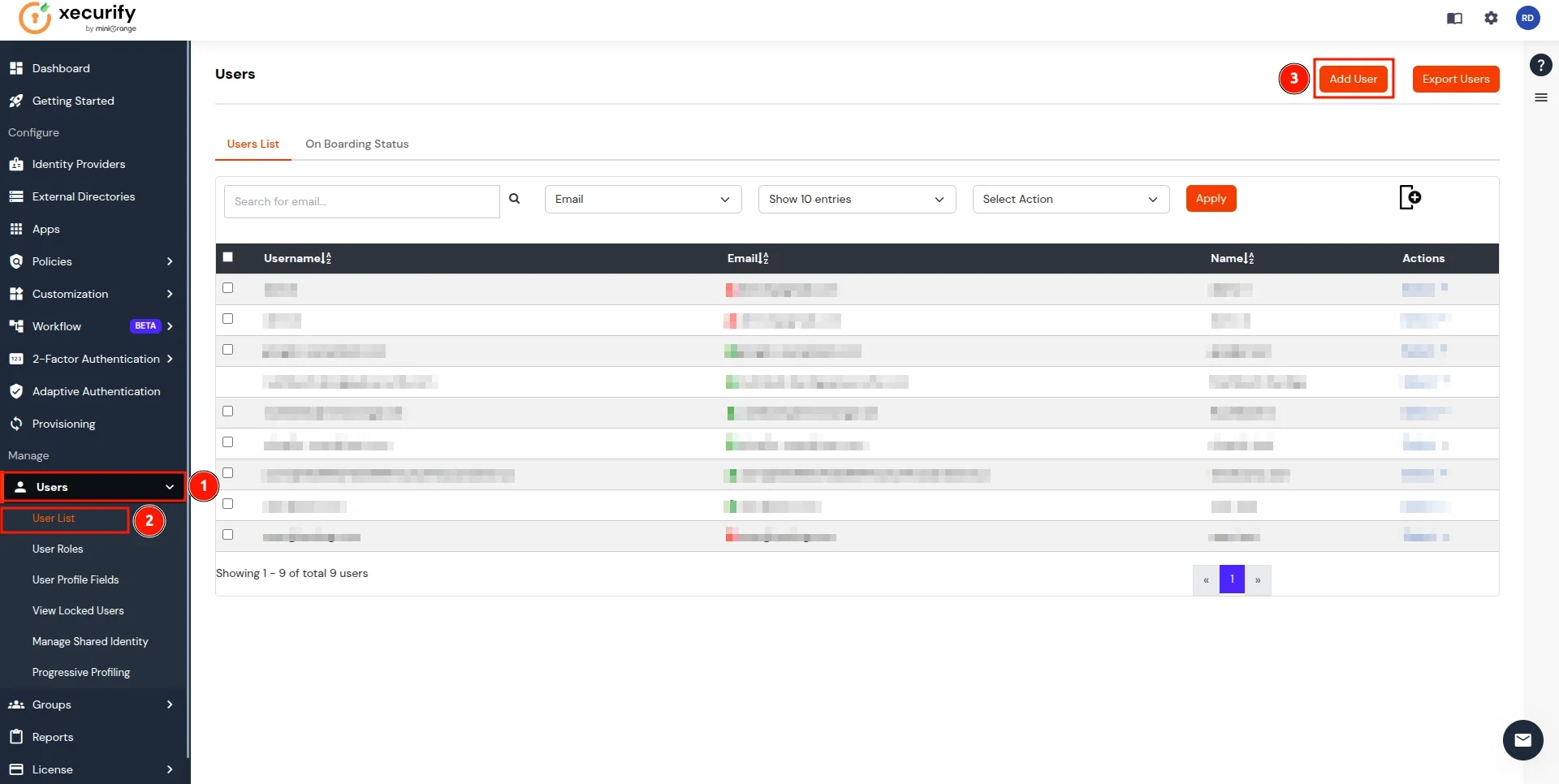Click the Add User button

click(x=1353, y=79)
